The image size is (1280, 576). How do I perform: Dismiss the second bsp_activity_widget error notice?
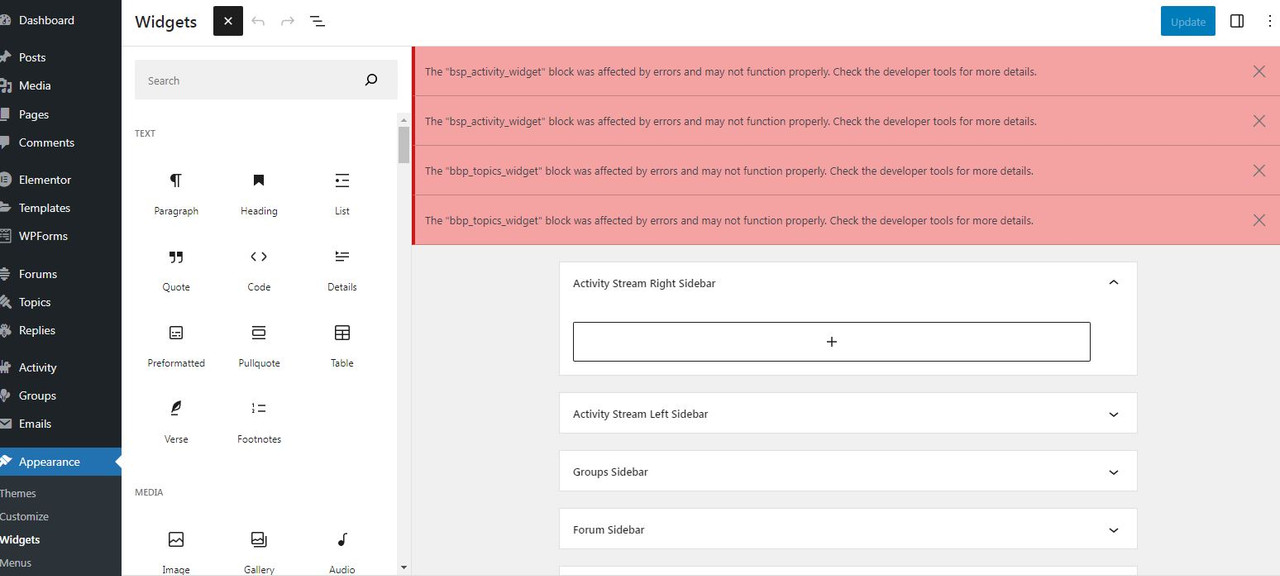[x=1259, y=121]
